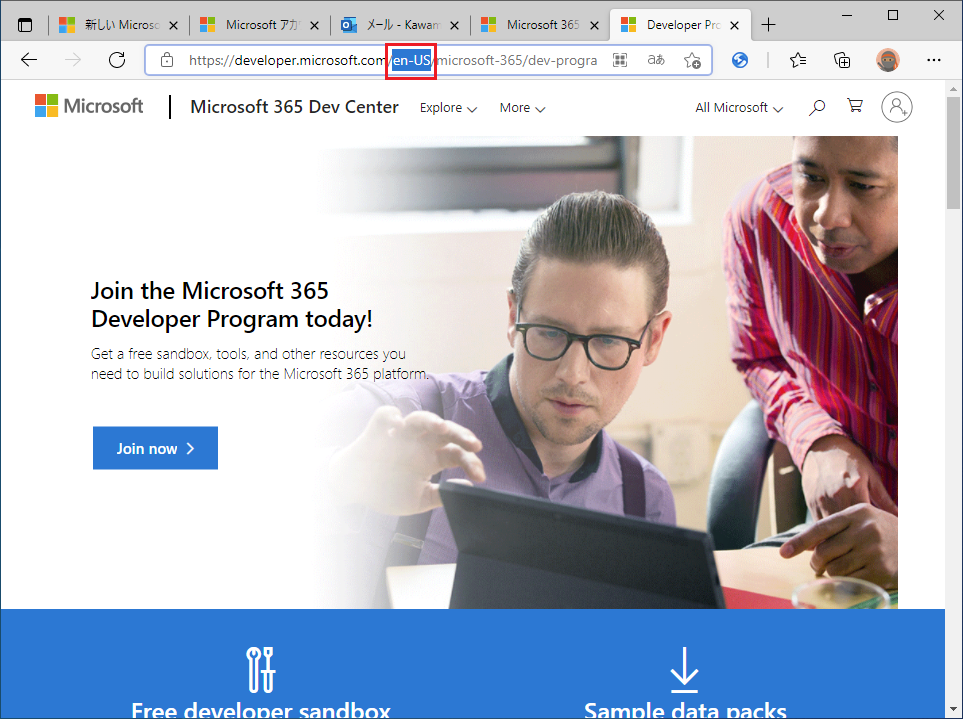963x719 pixels.
Task: Refresh the current page
Action: click(117, 60)
